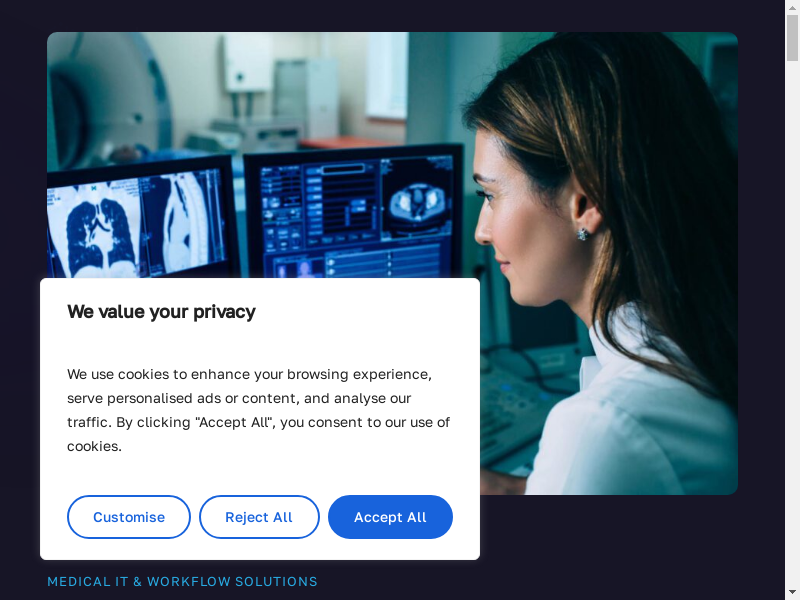Screen dimensions: 800x600
Task: Click the "We value your privacy" heading
Action: (161, 311)
